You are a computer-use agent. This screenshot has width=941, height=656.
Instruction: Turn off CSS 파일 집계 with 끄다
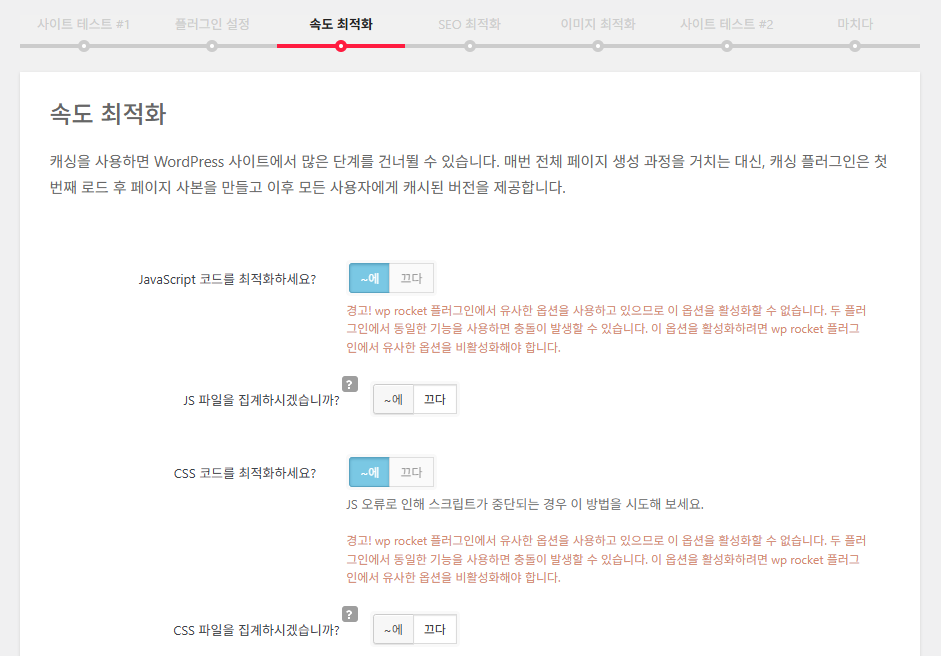(x=437, y=629)
